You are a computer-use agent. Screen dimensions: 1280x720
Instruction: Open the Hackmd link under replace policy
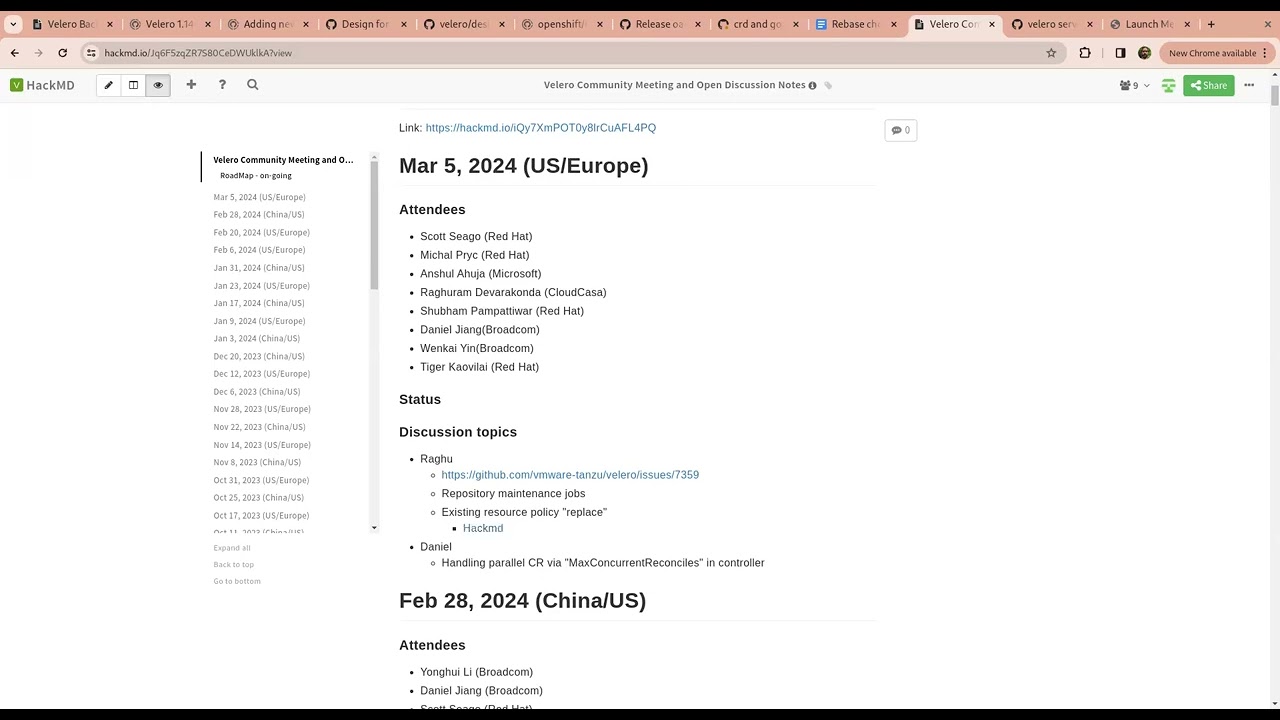[x=483, y=528]
